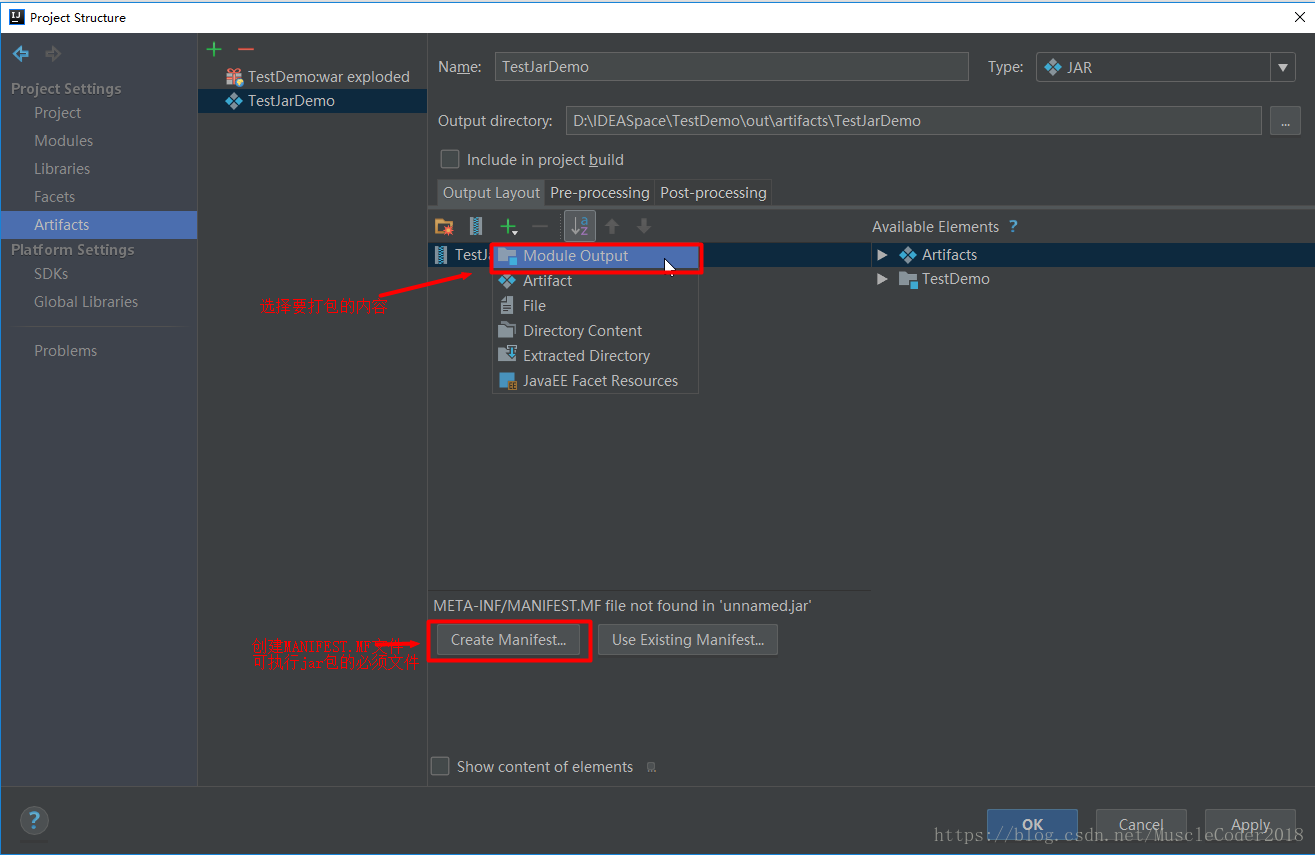This screenshot has height=855, width=1315.
Task: Click the Output directory browse button
Action: 1284,121
